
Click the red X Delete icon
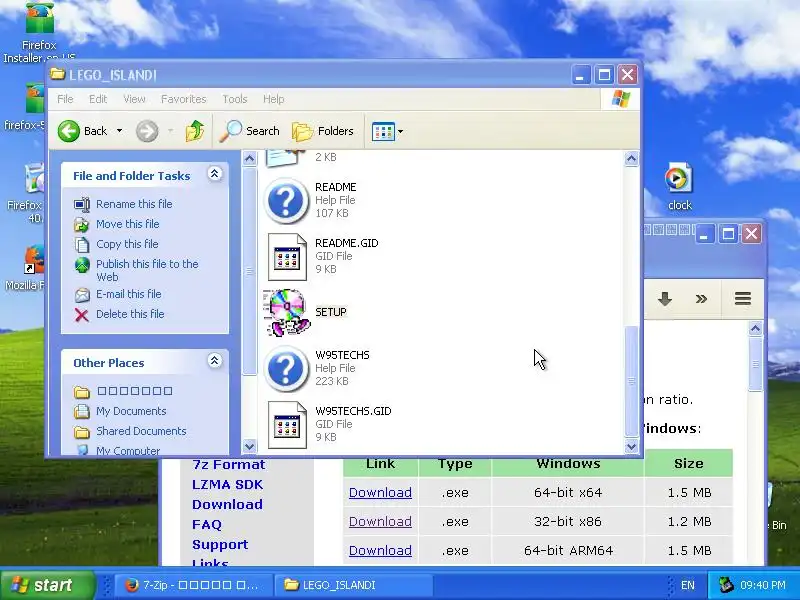click(x=82, y=315)
